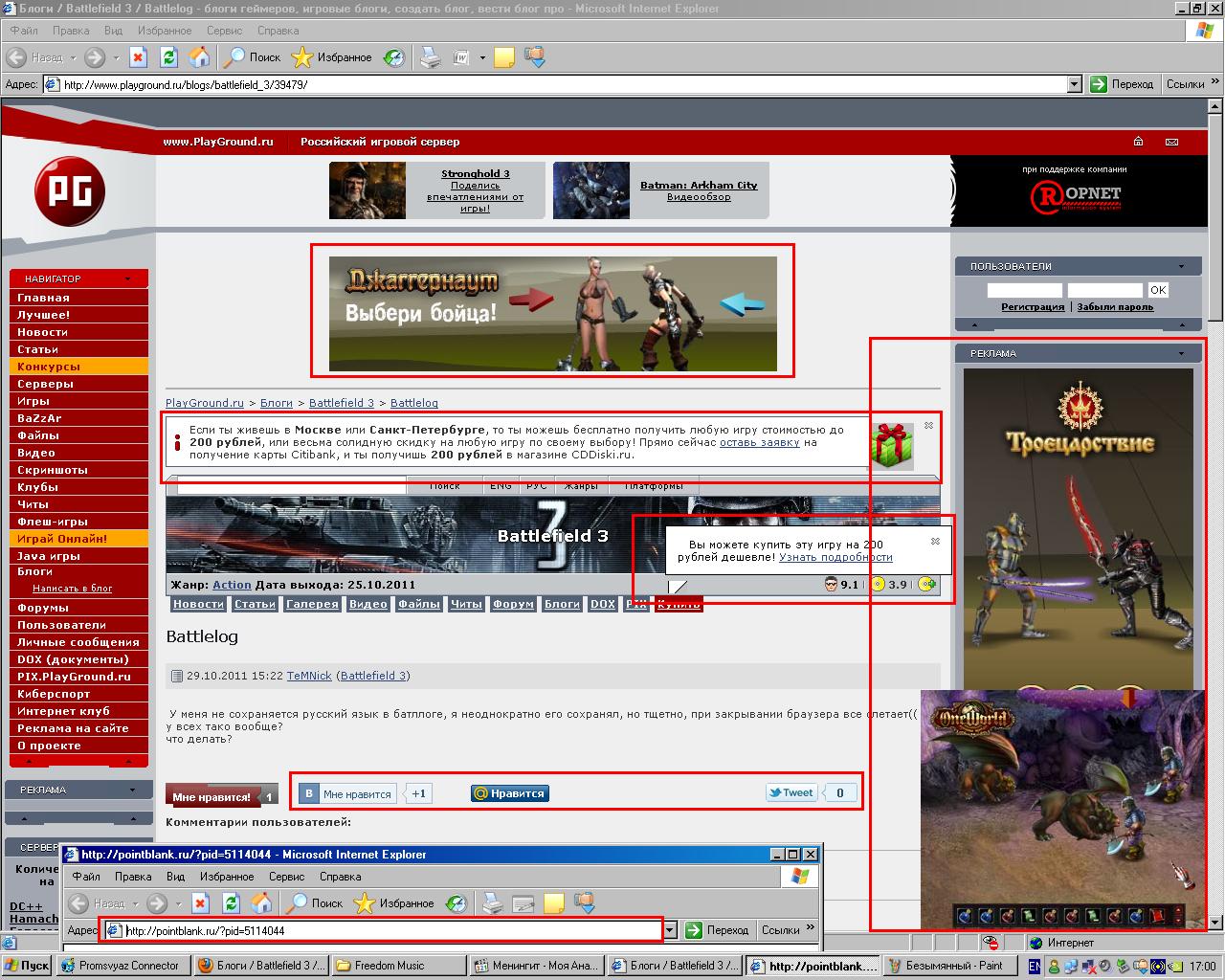Open the main browser address bar dropdown
The height and width of the screenshot is (980, 1225).
[1074, 84]
